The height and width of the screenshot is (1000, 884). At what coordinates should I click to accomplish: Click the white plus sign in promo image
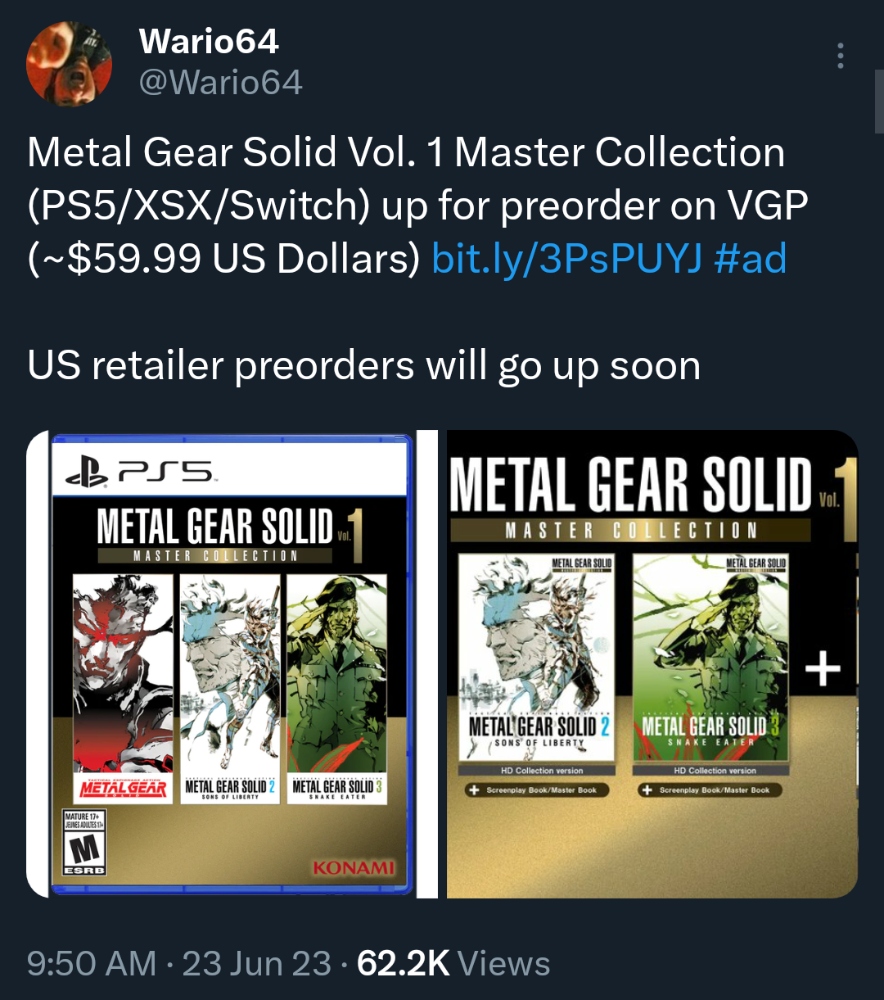(x=823, y=668)
